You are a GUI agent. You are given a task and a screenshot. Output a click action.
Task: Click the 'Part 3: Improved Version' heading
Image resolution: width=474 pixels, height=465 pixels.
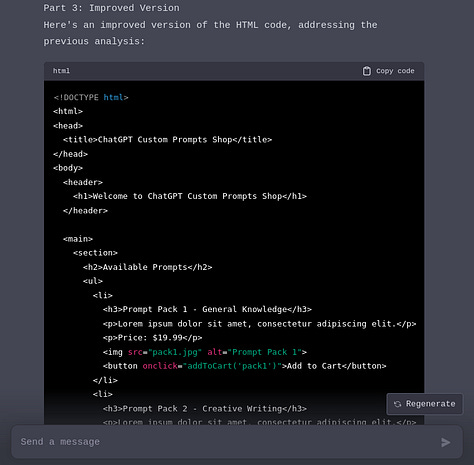[111, 8]
